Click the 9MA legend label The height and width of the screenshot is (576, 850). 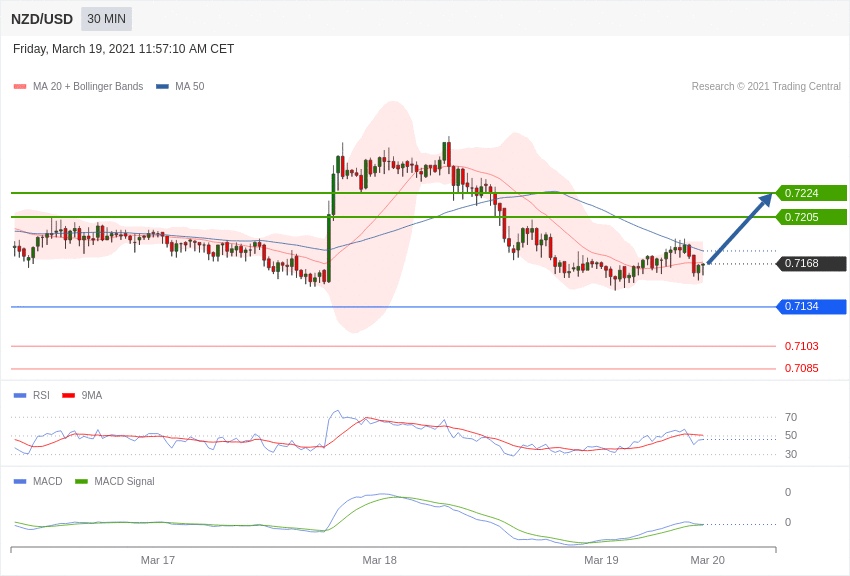tap(92, 396)
